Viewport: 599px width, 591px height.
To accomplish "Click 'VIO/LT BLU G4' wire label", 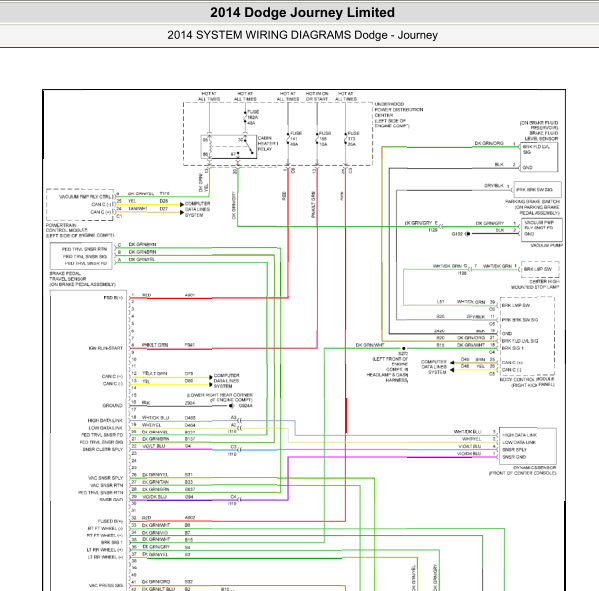I will [x=166, y=446].
